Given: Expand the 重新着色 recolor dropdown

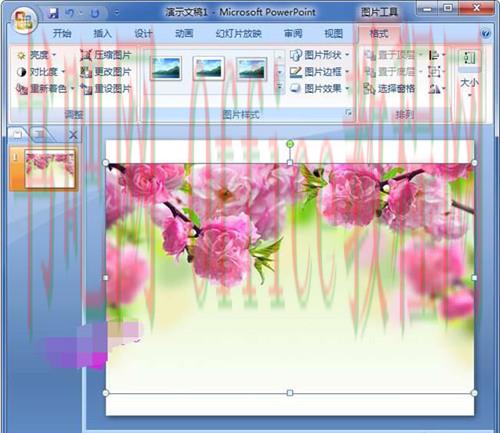Looking at the screenshot, I should [45, 88].
